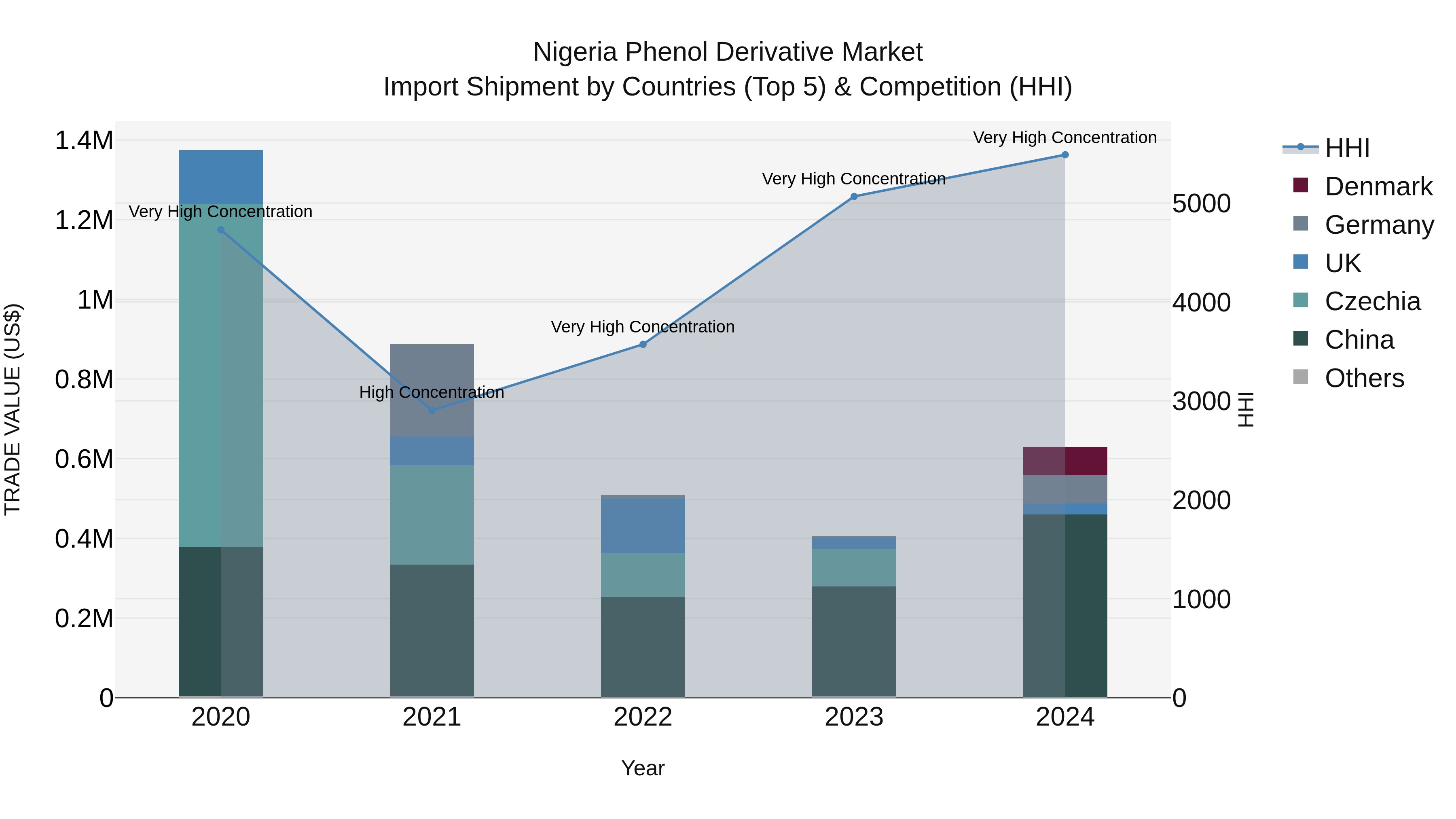Click the HHI marker for 2021
This screenshot has width=1456, height=819.
432,411
